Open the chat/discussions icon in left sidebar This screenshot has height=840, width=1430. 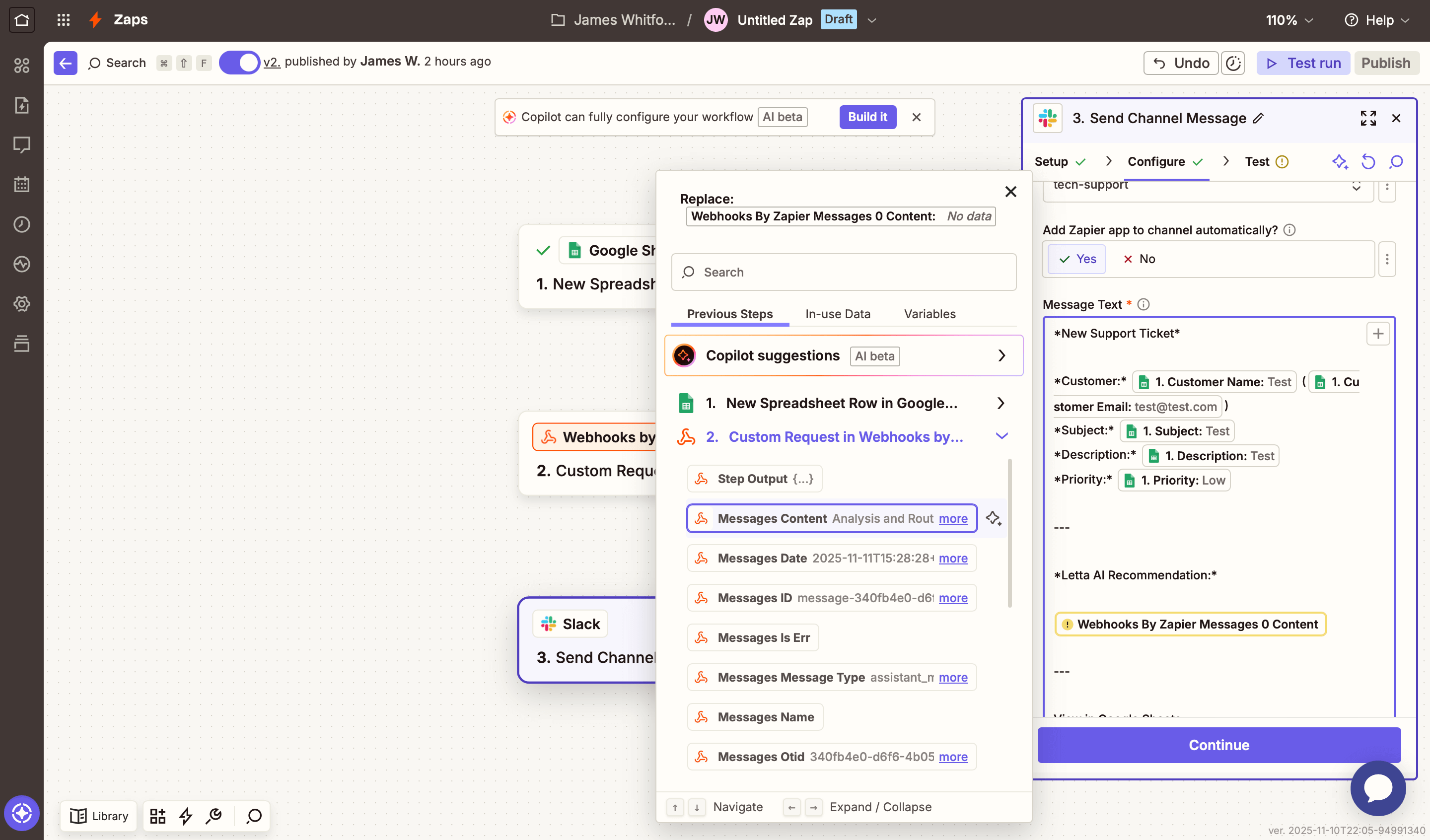[x=21, y=145]
